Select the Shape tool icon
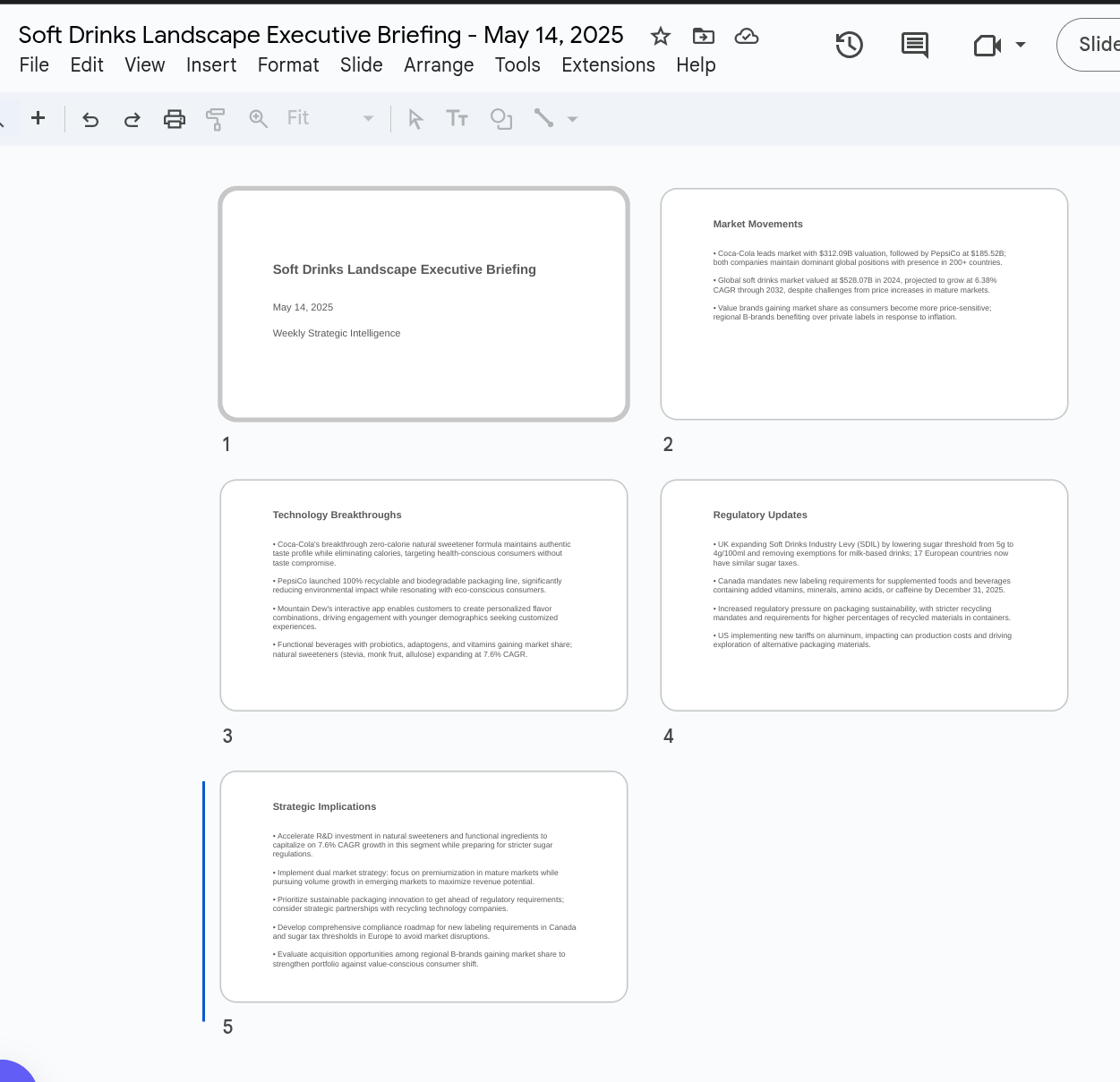The image size is (1120, 1082). 501,119
